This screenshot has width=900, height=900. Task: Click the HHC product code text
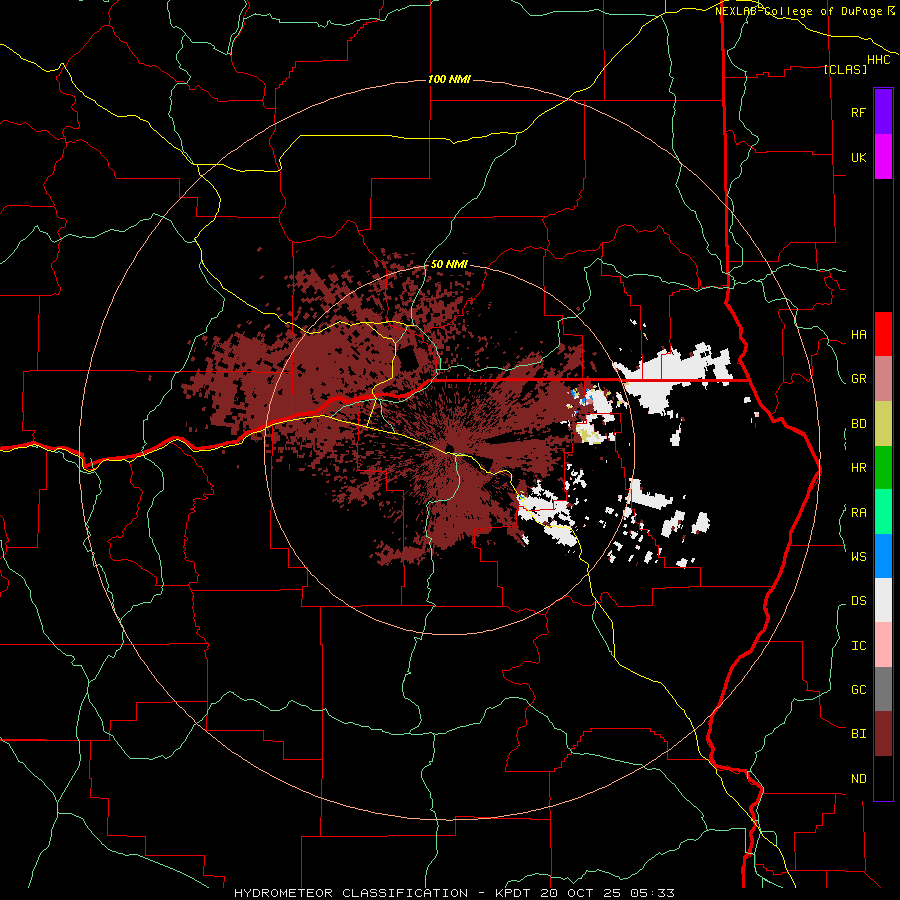878,60
